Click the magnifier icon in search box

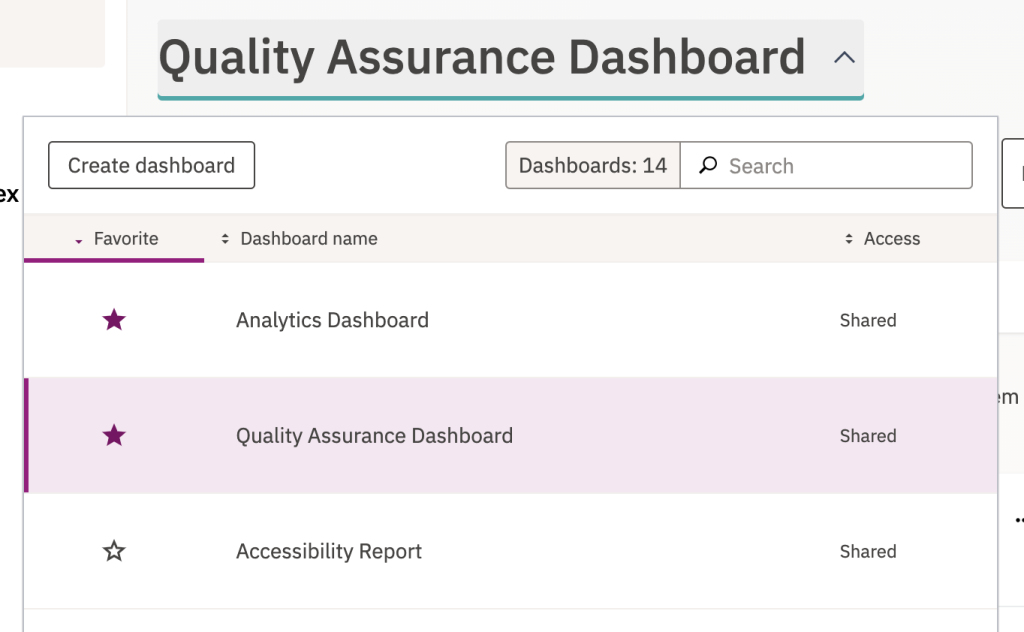708,165
